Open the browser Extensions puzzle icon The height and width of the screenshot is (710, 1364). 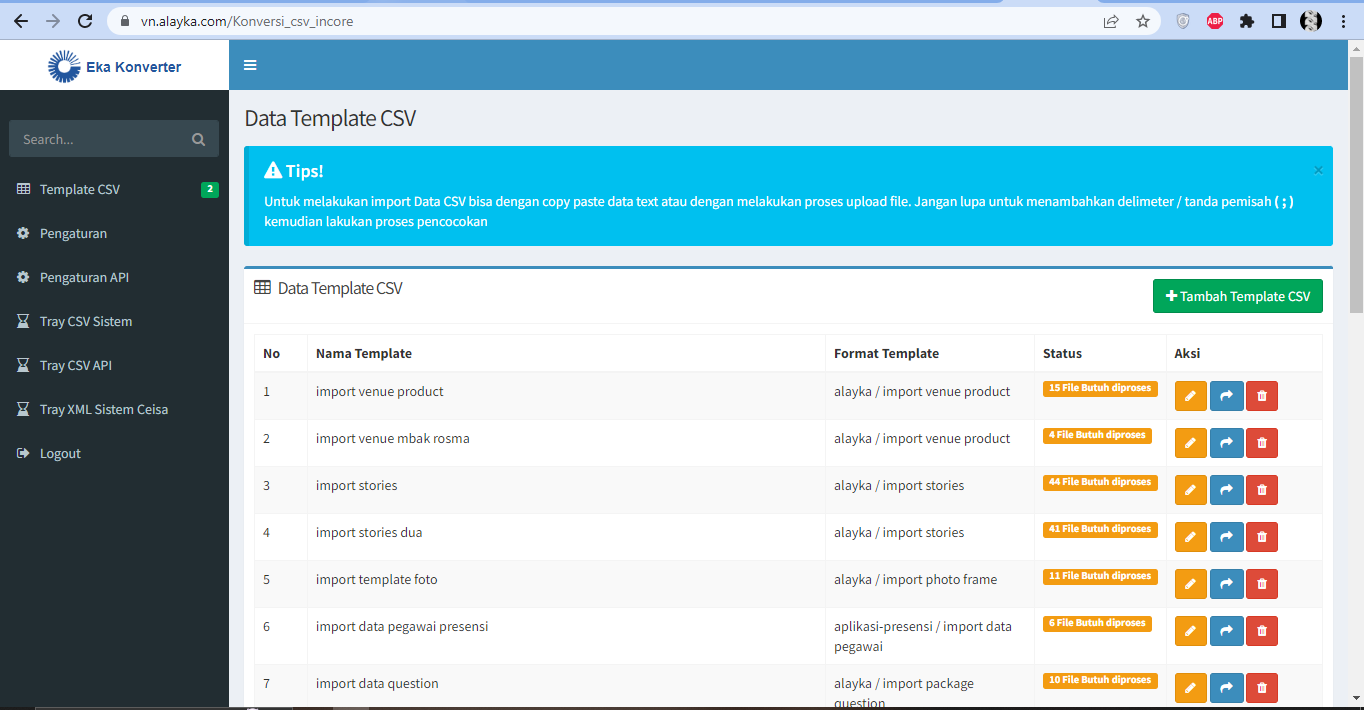pos(1246,21)
